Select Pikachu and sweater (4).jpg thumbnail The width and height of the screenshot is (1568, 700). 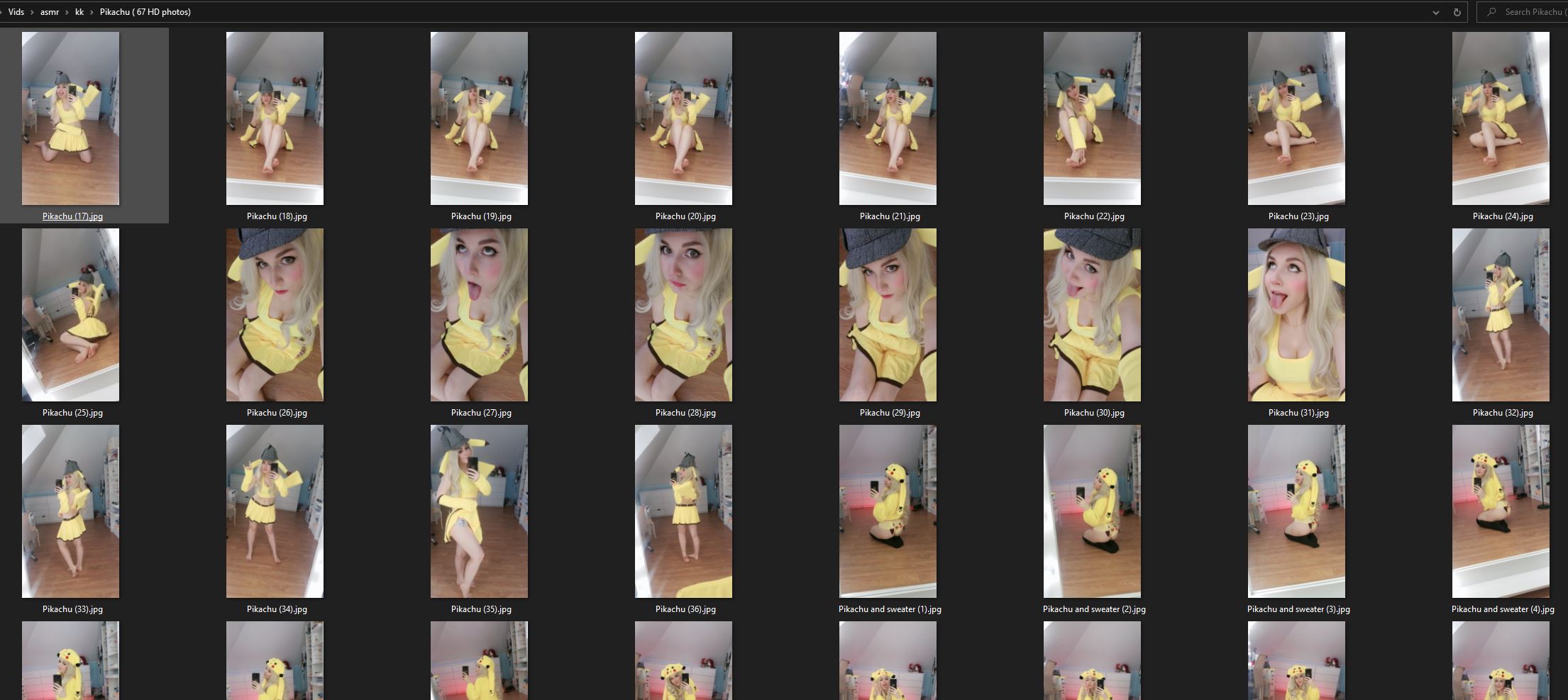point(1501,511)
